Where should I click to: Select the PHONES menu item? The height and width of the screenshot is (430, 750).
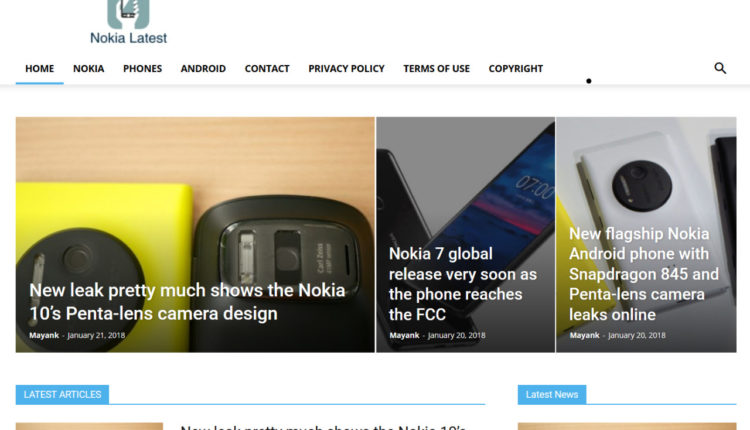(143, 68)
